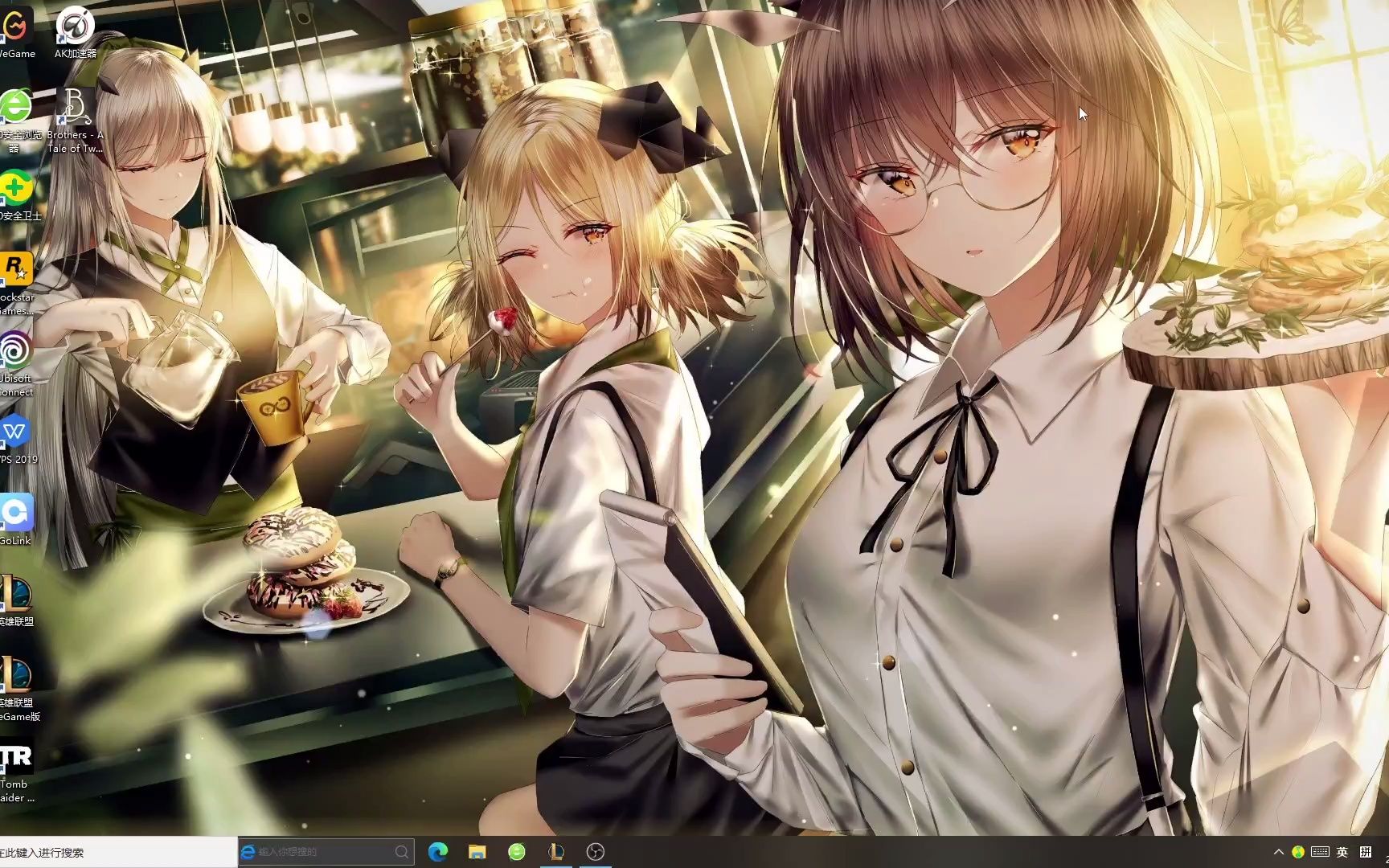This screenshot has height=868, width=1389.
Task: Select the GoLink desktop shortcut
Action: pos(16,519)
